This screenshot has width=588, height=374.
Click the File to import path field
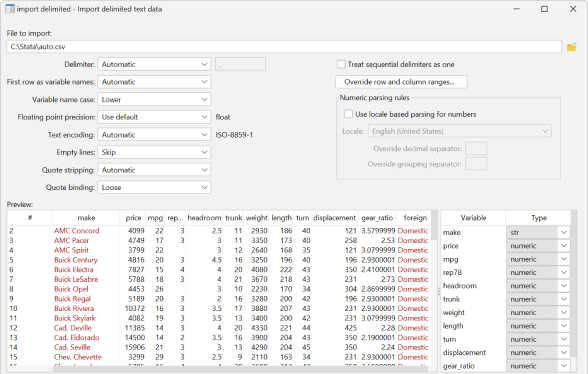point(284,47)
